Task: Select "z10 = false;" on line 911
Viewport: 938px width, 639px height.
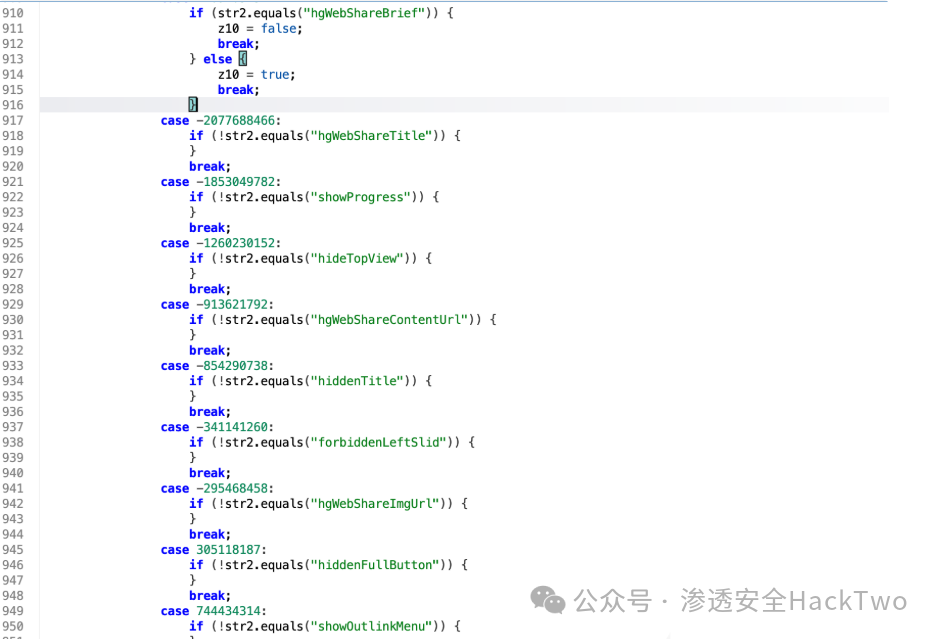Action: pyautogui.click(x=260, y=29)
